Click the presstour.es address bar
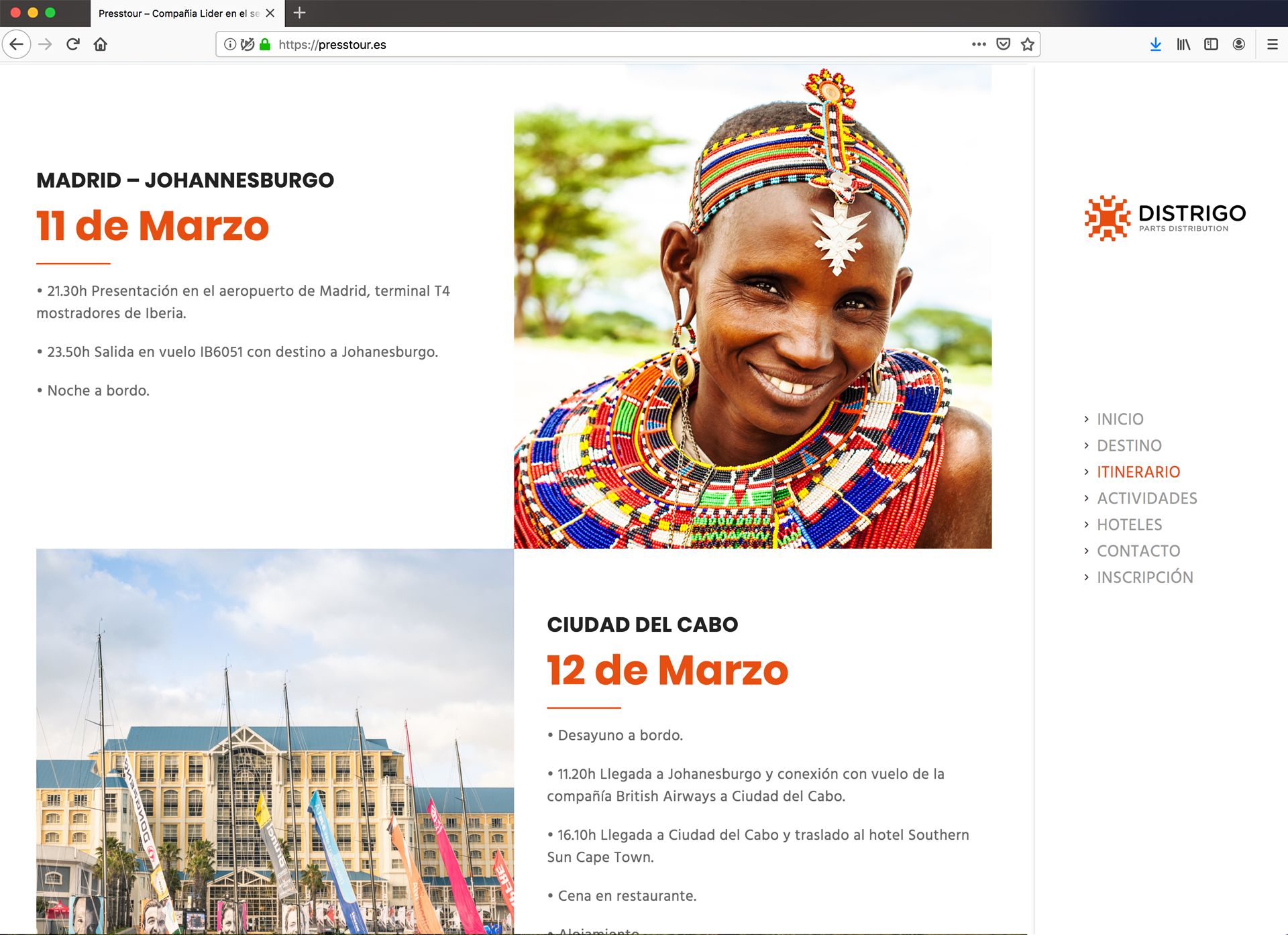1288x935 pixels. pyautogui.click(x=604, y=44)
